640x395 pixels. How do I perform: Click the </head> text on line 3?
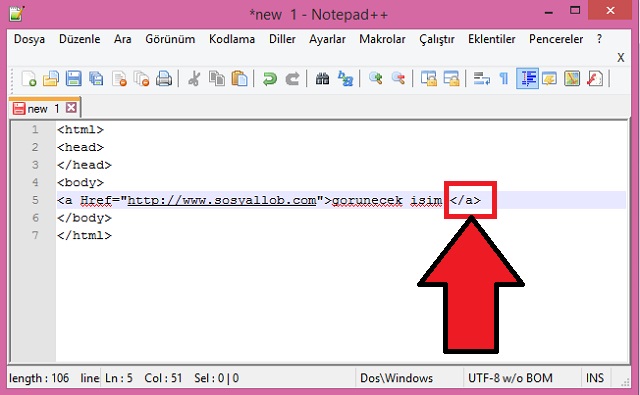(84, 165)
